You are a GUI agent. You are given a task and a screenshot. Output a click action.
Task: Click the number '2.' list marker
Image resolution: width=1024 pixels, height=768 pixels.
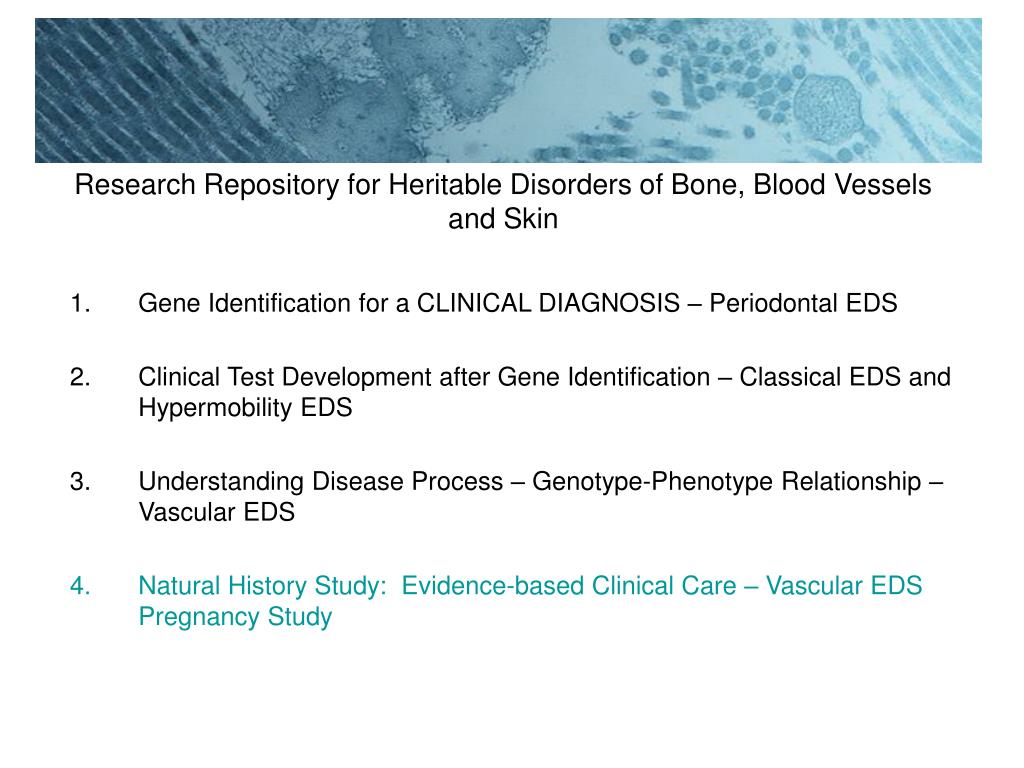point(80,377)
